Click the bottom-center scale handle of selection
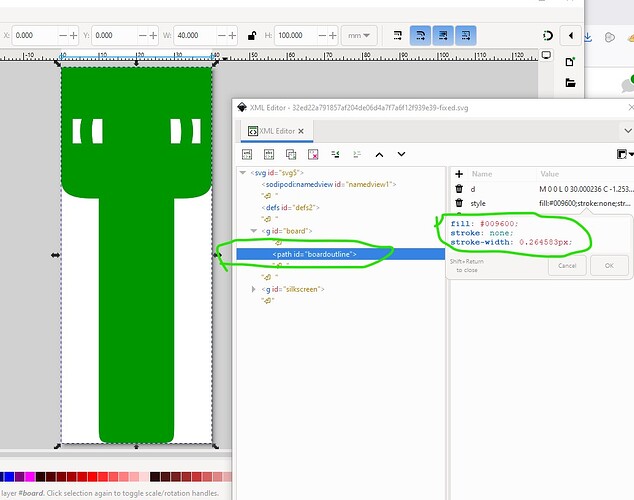 pos(136,446)
